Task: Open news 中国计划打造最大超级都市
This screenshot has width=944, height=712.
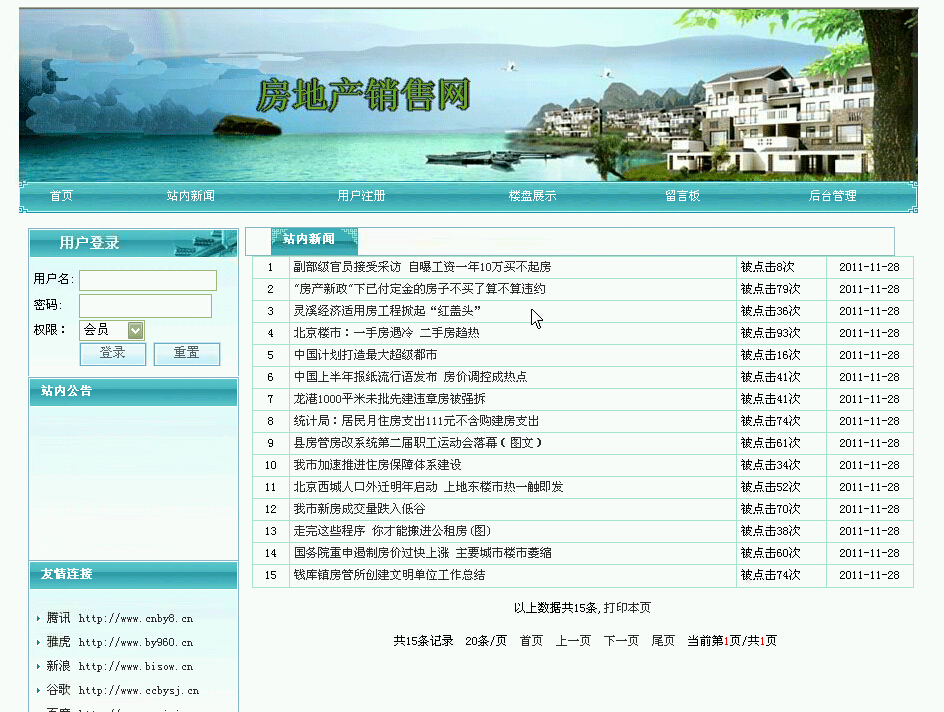Action: click(365, 354)
